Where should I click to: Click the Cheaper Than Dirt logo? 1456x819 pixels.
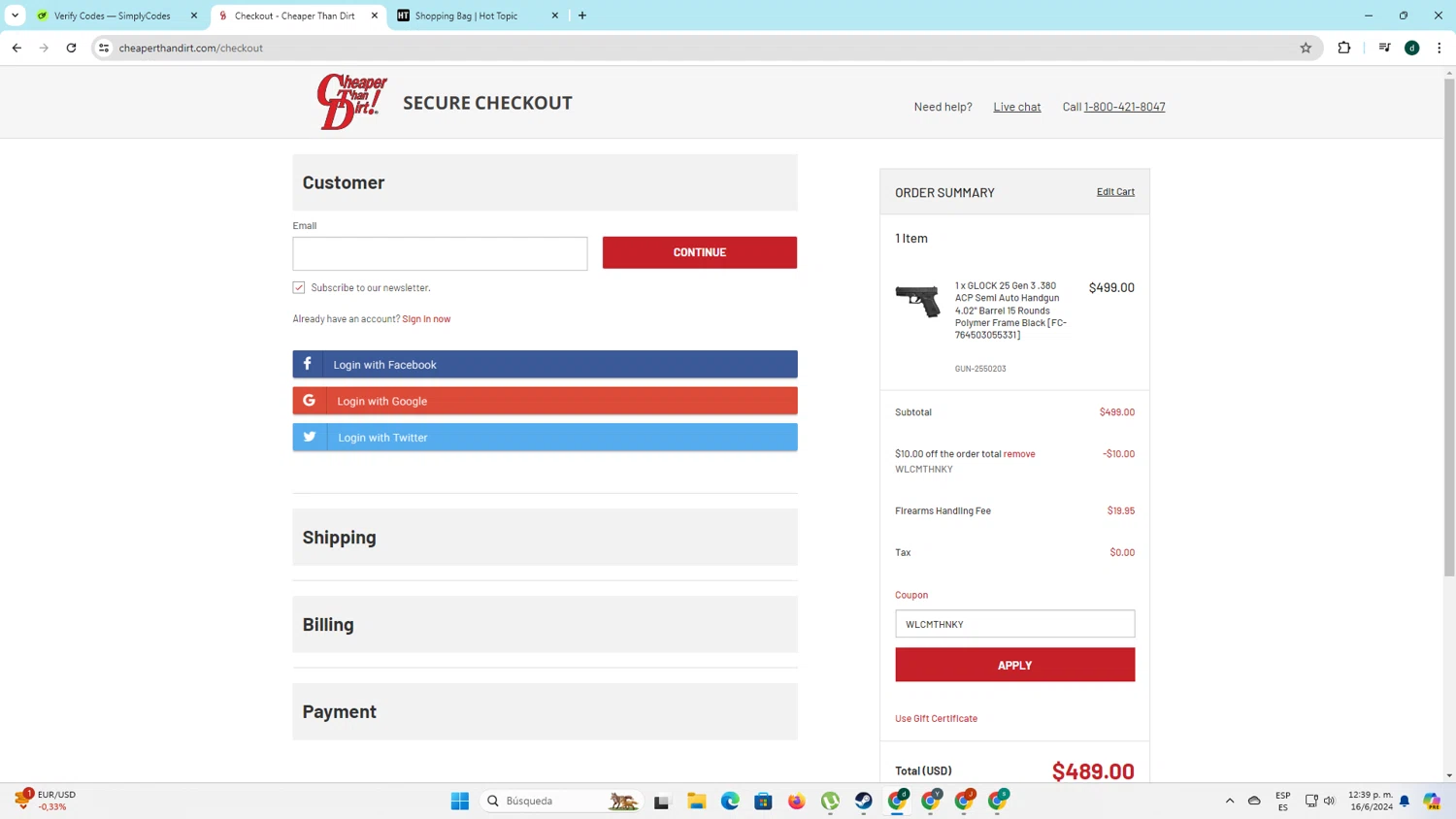click(351, 102)
